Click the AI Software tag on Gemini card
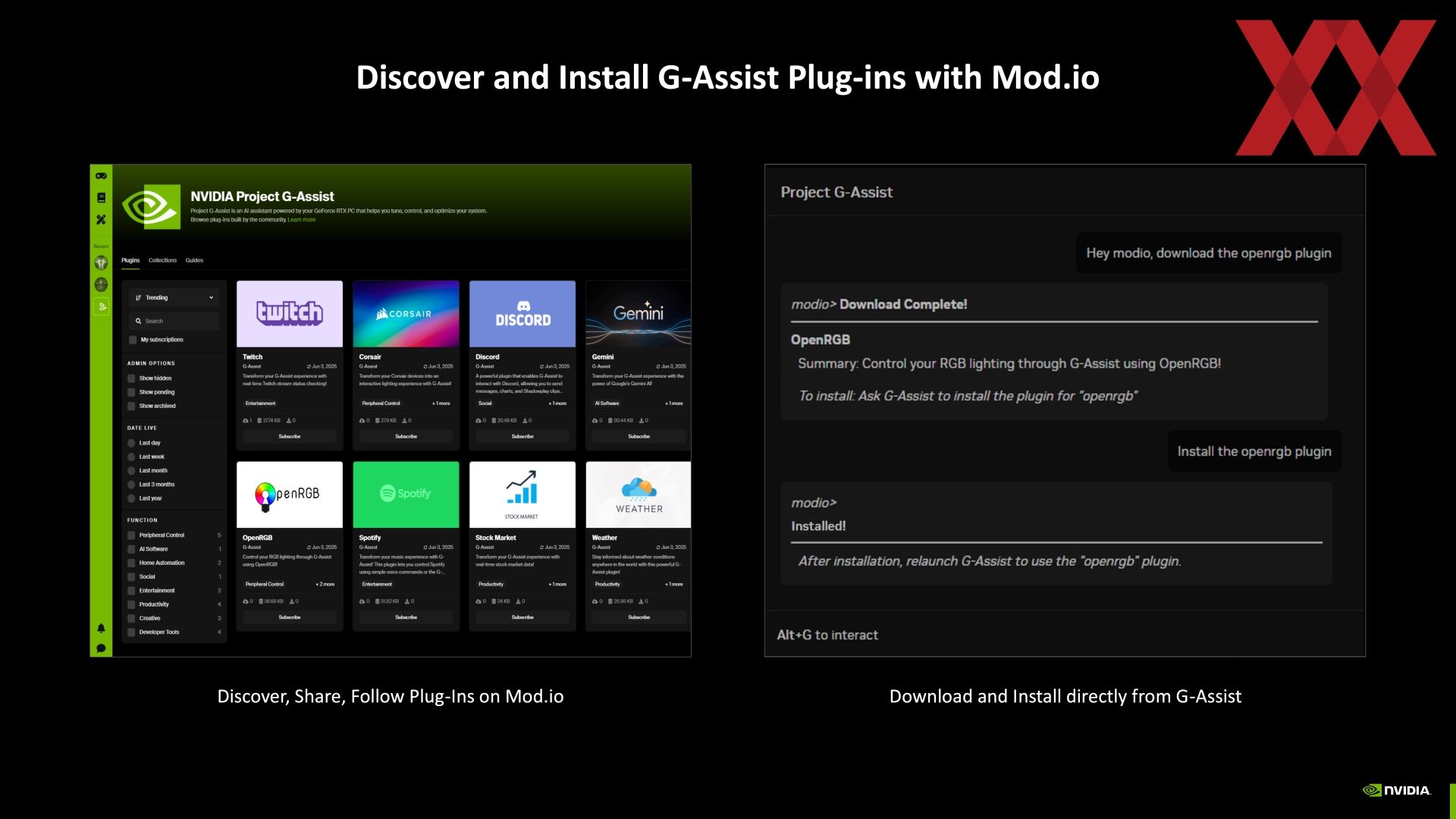1456x819 pixels. [x=607, y=403]
